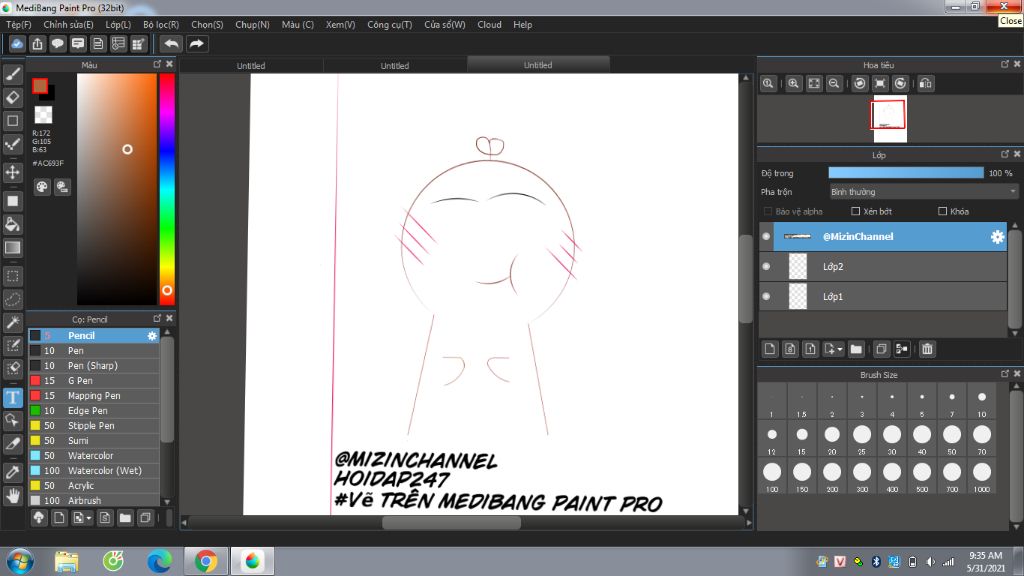1024x576 pixels.
Task: Select the Gradient tool
Action: click(12, 248)
